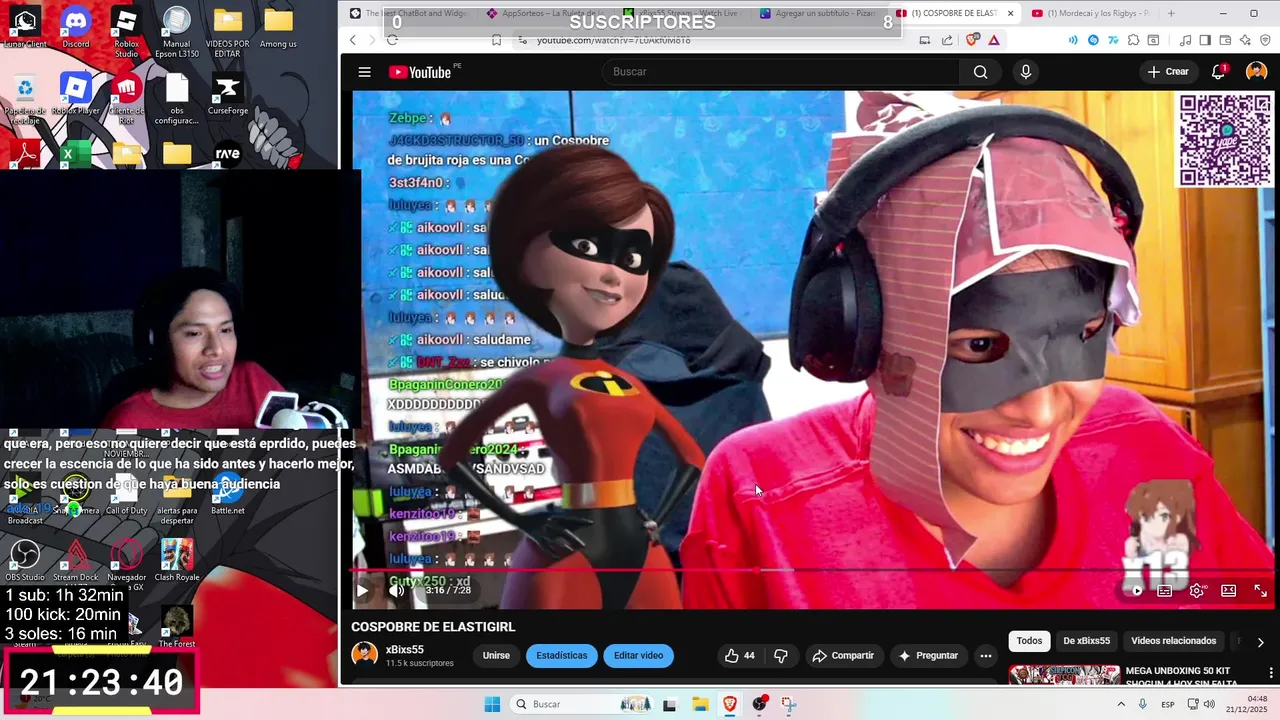Open YouTube notifications bell
This screenshot has width=1280, height=720.
point(1218,72)
